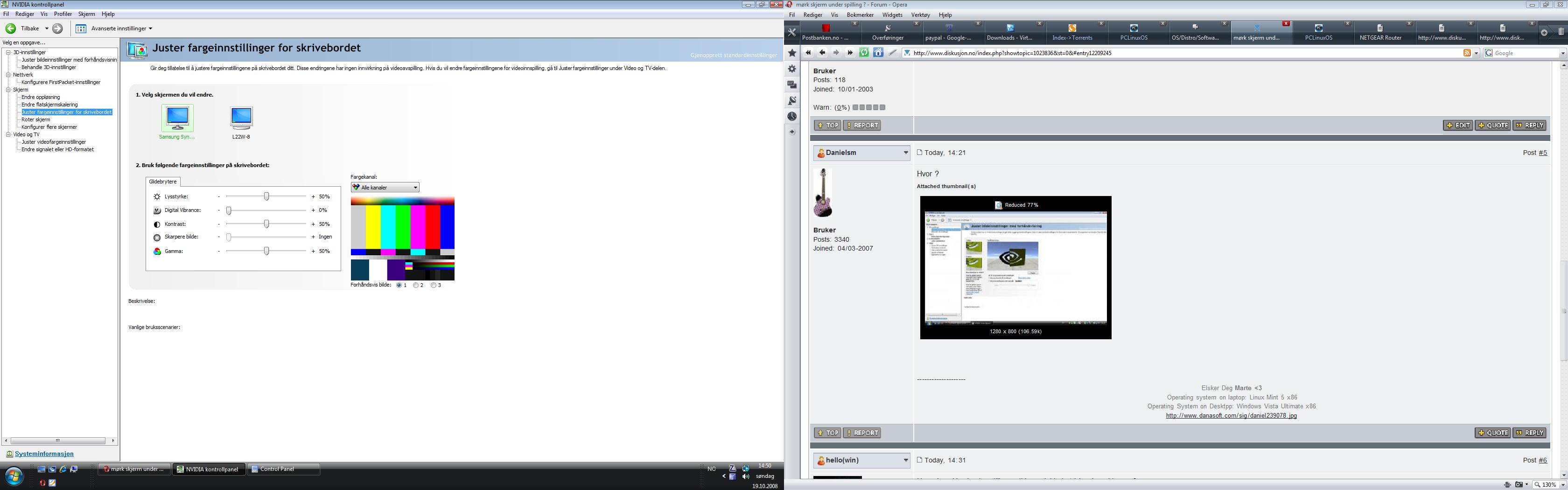The width and height of the screenshot is (1568, 490).
Task: Go forward one page in Opera
Action: (x=836, y=53)
